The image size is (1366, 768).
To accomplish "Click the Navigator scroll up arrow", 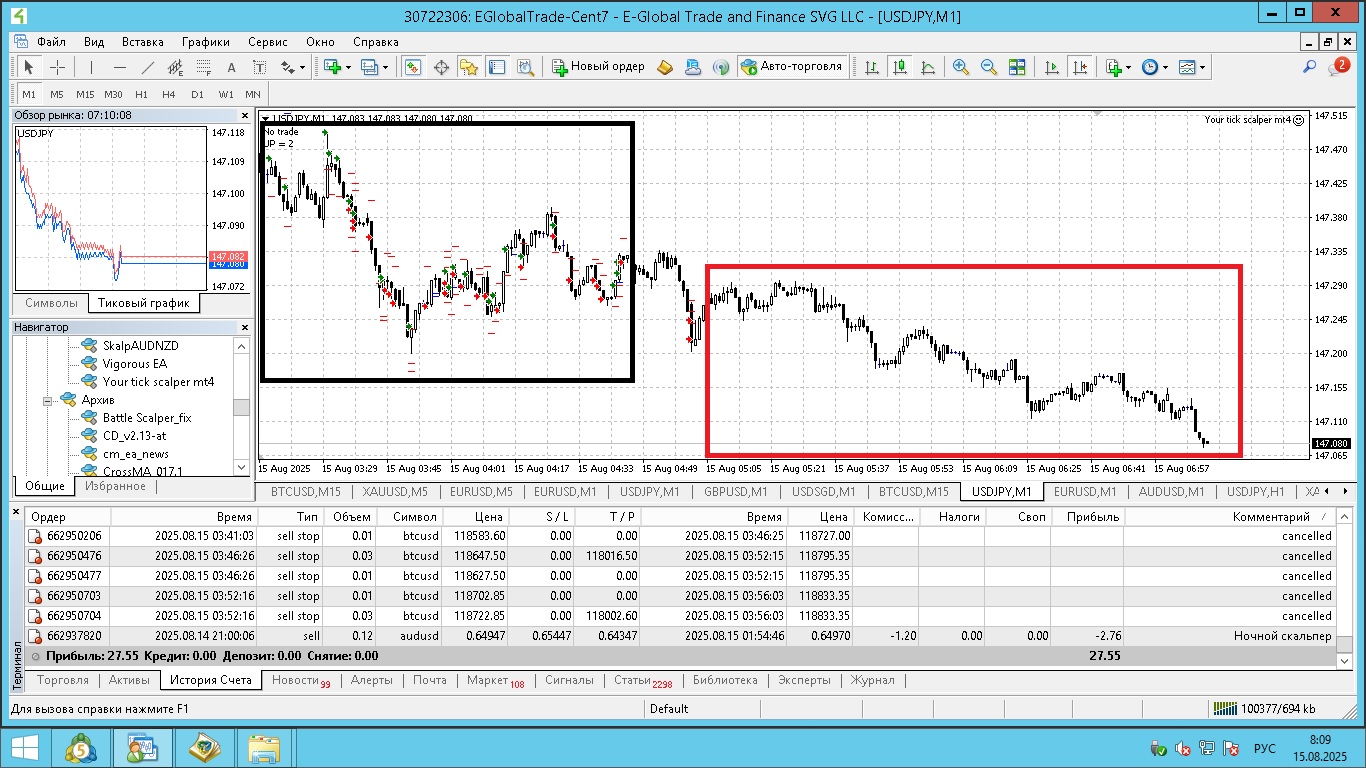I will point(241,345).
